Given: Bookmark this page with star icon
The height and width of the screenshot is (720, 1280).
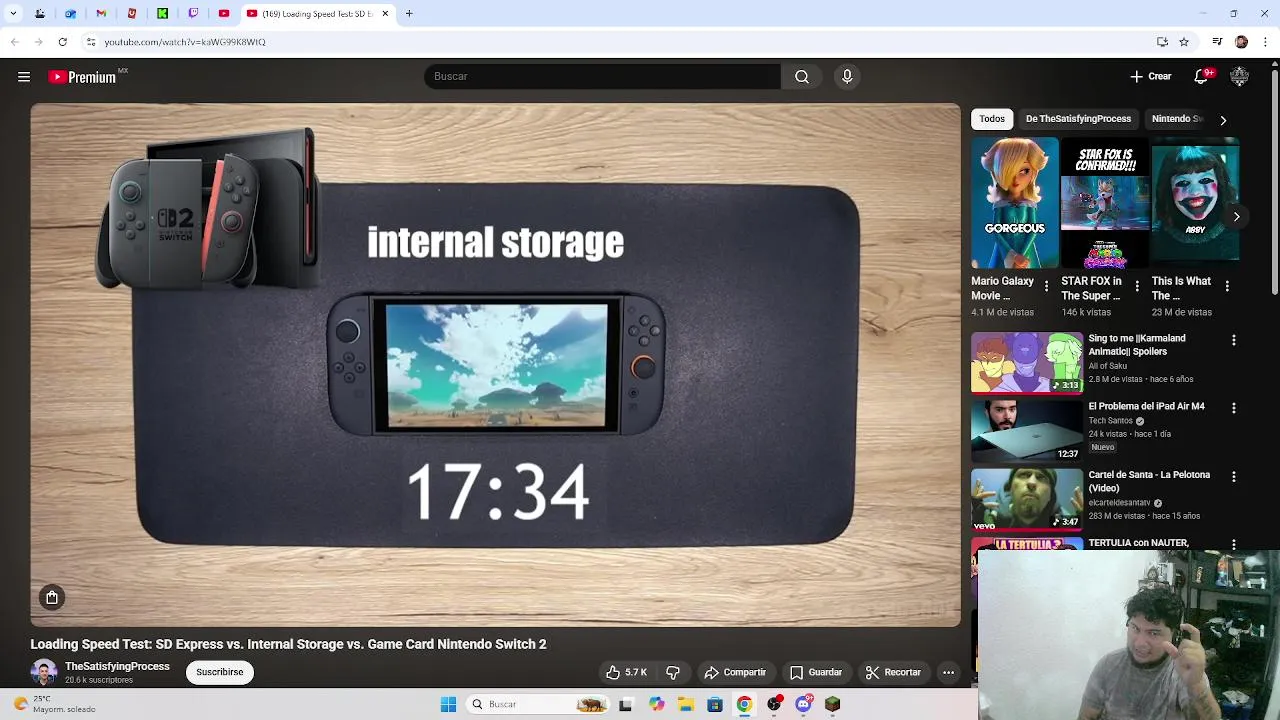Looking at the screenshot, I should pos(1184,42).
